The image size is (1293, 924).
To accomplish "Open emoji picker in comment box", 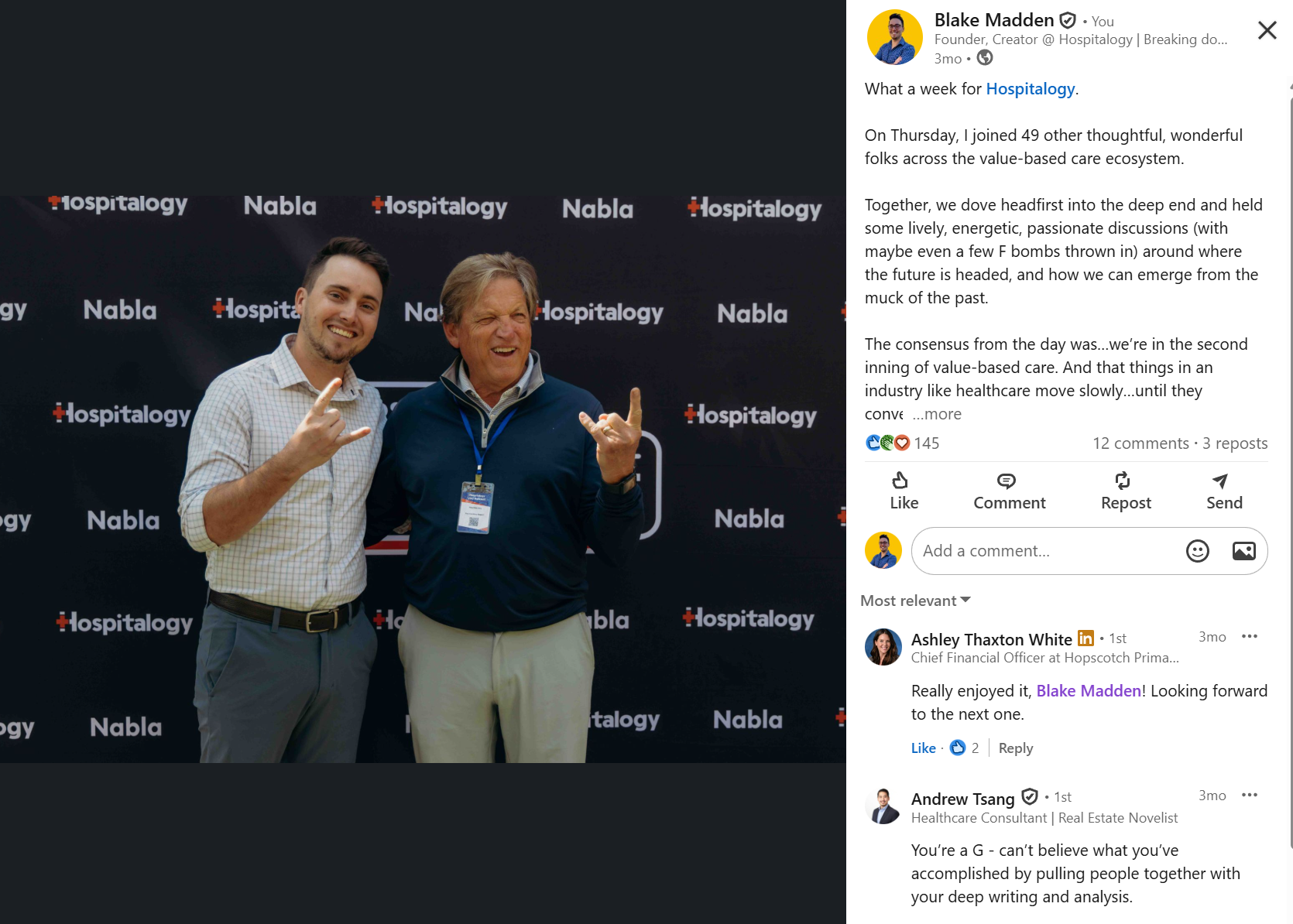I will 1197,551.
